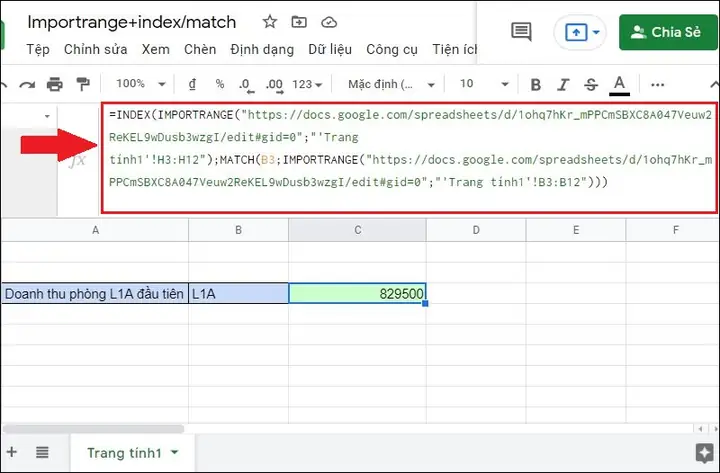This screenshot has height=473, width=720.
Task: Add a new sheet with plus icon
Action: 12,453
